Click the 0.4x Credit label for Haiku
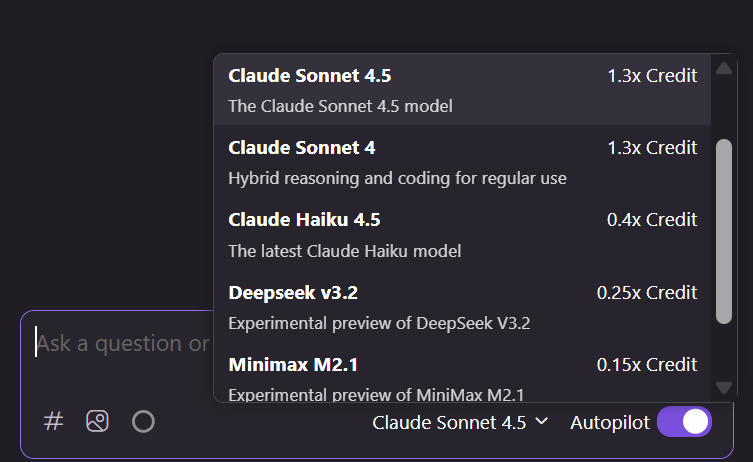753x462 pixels. pos(652,219)
